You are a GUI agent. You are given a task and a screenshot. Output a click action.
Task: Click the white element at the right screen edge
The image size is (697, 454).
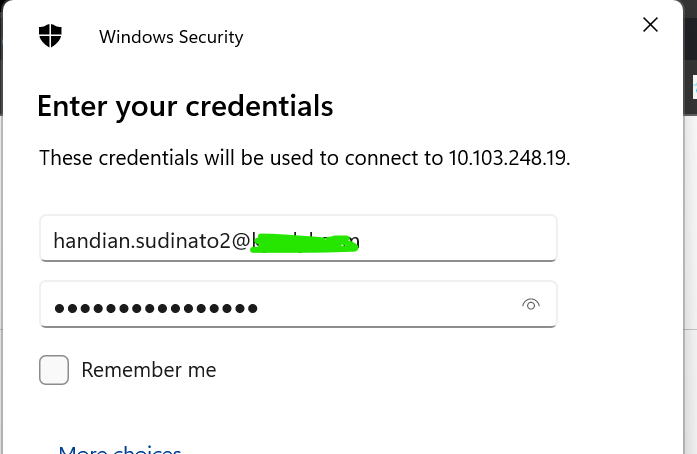pos(694,87)
